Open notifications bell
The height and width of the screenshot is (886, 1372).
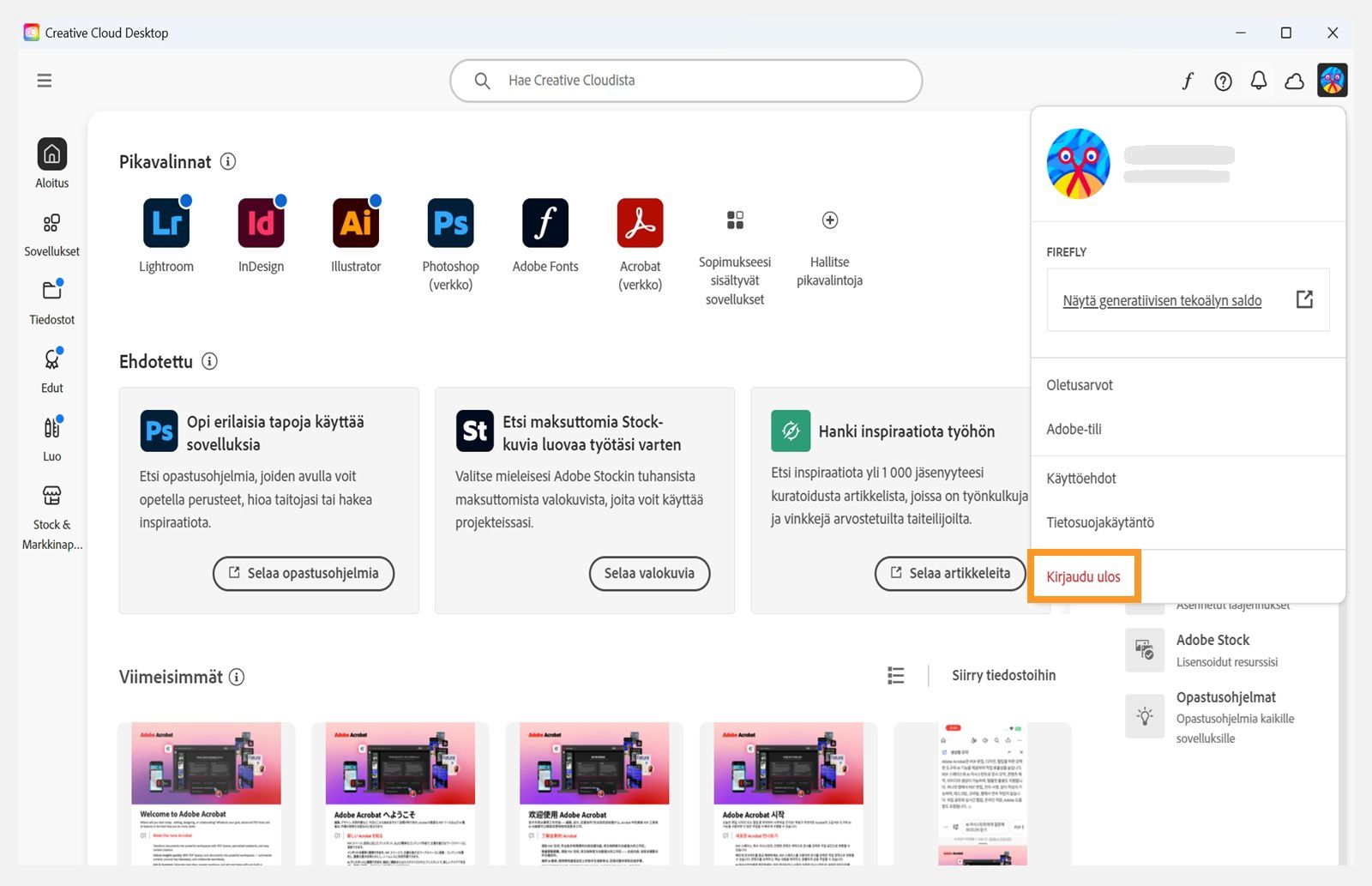[x=1259, y=81]
